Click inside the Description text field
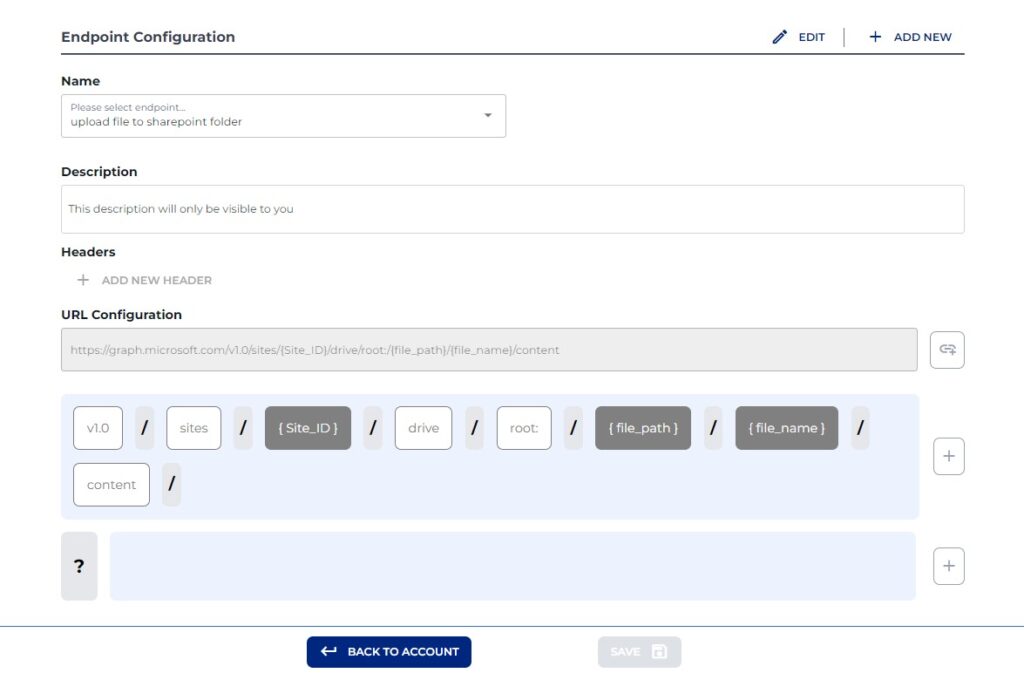 (512, 208)
